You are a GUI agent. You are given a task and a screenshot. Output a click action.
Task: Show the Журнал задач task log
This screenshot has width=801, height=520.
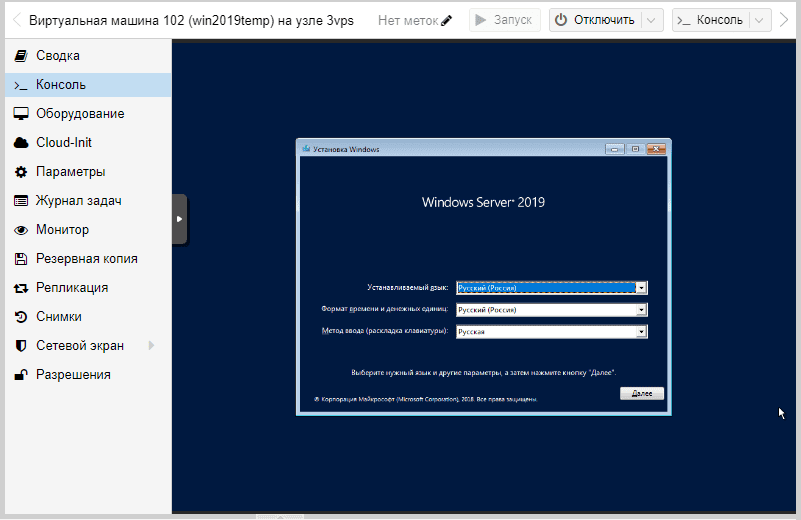tap(88, 201)
